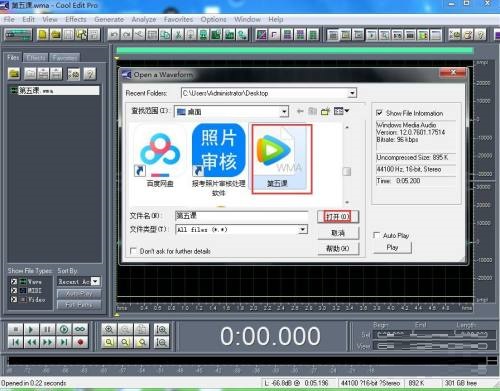The image size is (500, 391).
Task: Expand the look-in 桌面 location dropdown
Action: [284, 112]
